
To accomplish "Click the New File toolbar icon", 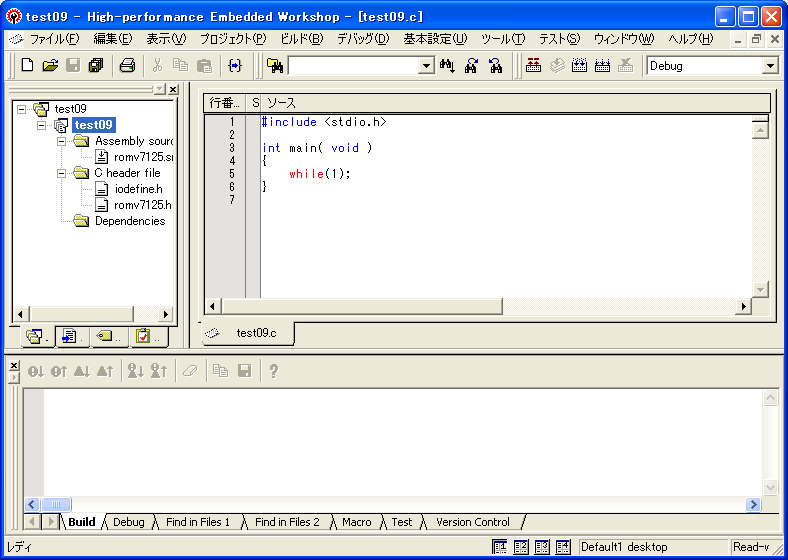I will (27, 66).
